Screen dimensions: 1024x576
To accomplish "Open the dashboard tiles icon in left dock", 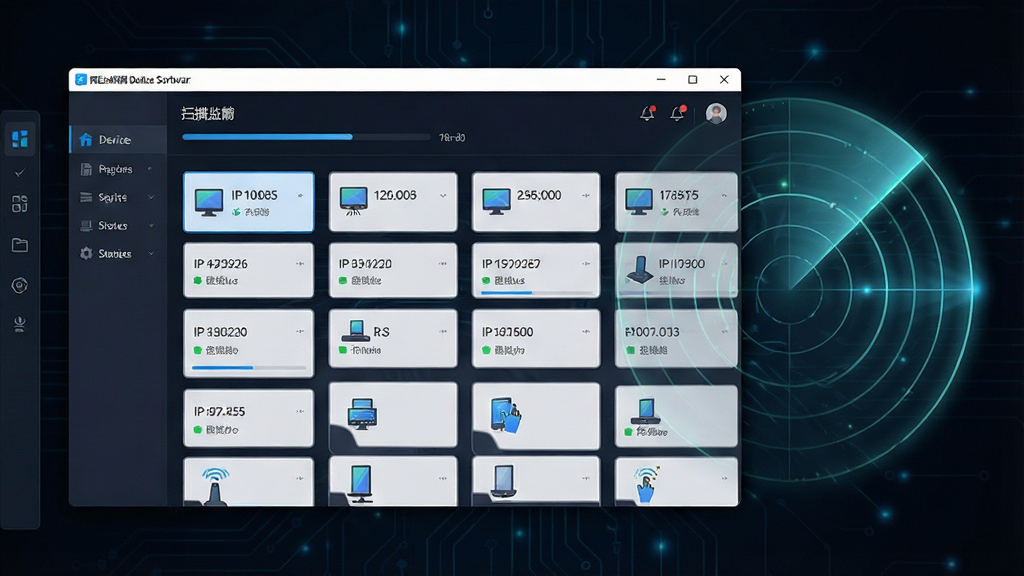I will pyautogui.click(x=20, y=138).
